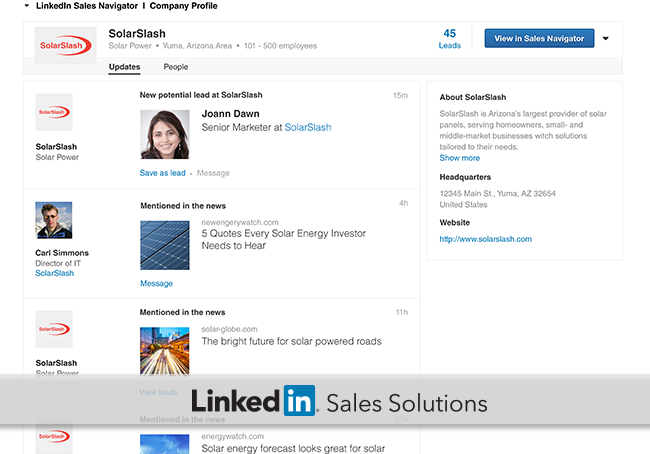Open Carl Simmons name

coord(62,252)
